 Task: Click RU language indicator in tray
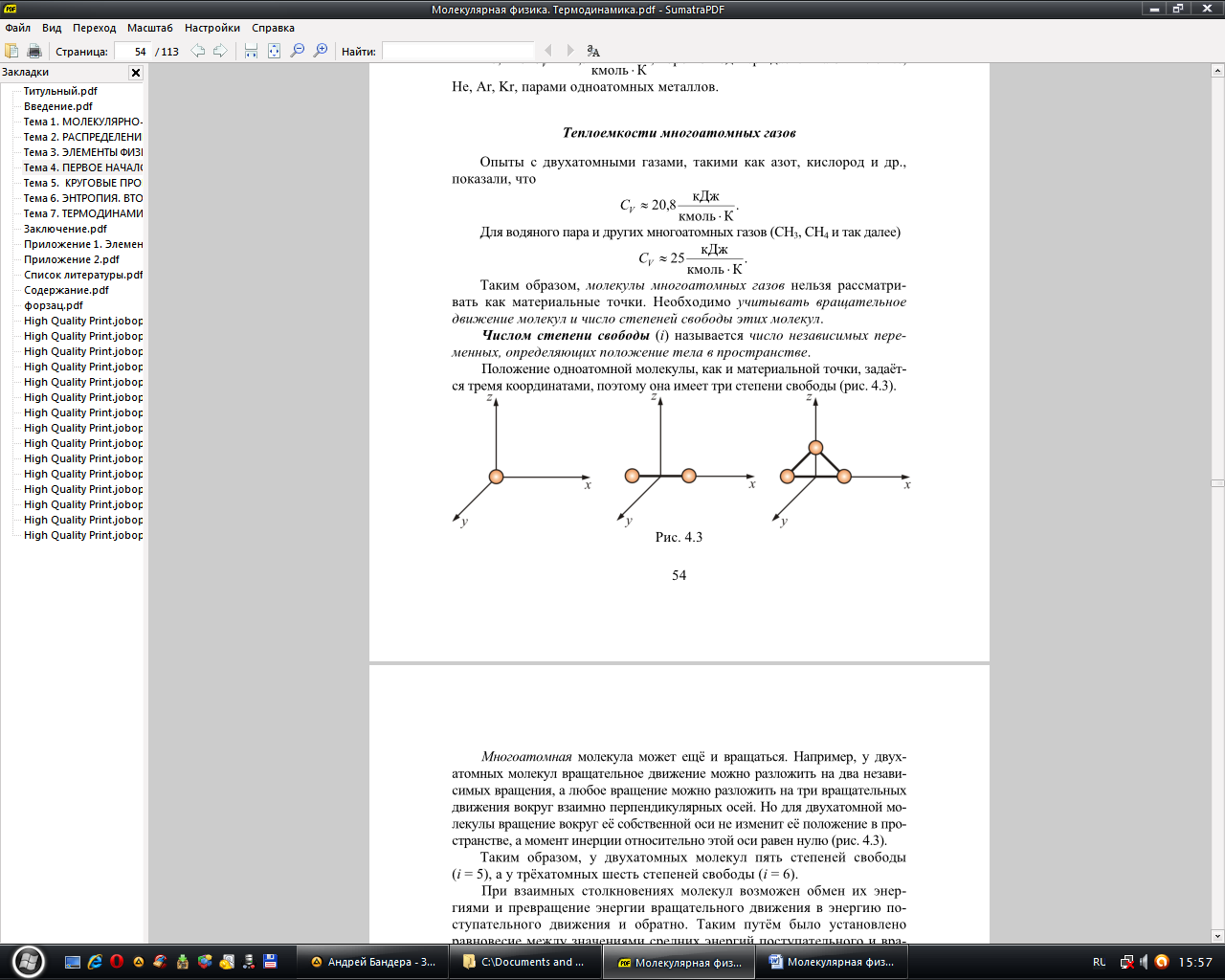tap(1099, 962)
